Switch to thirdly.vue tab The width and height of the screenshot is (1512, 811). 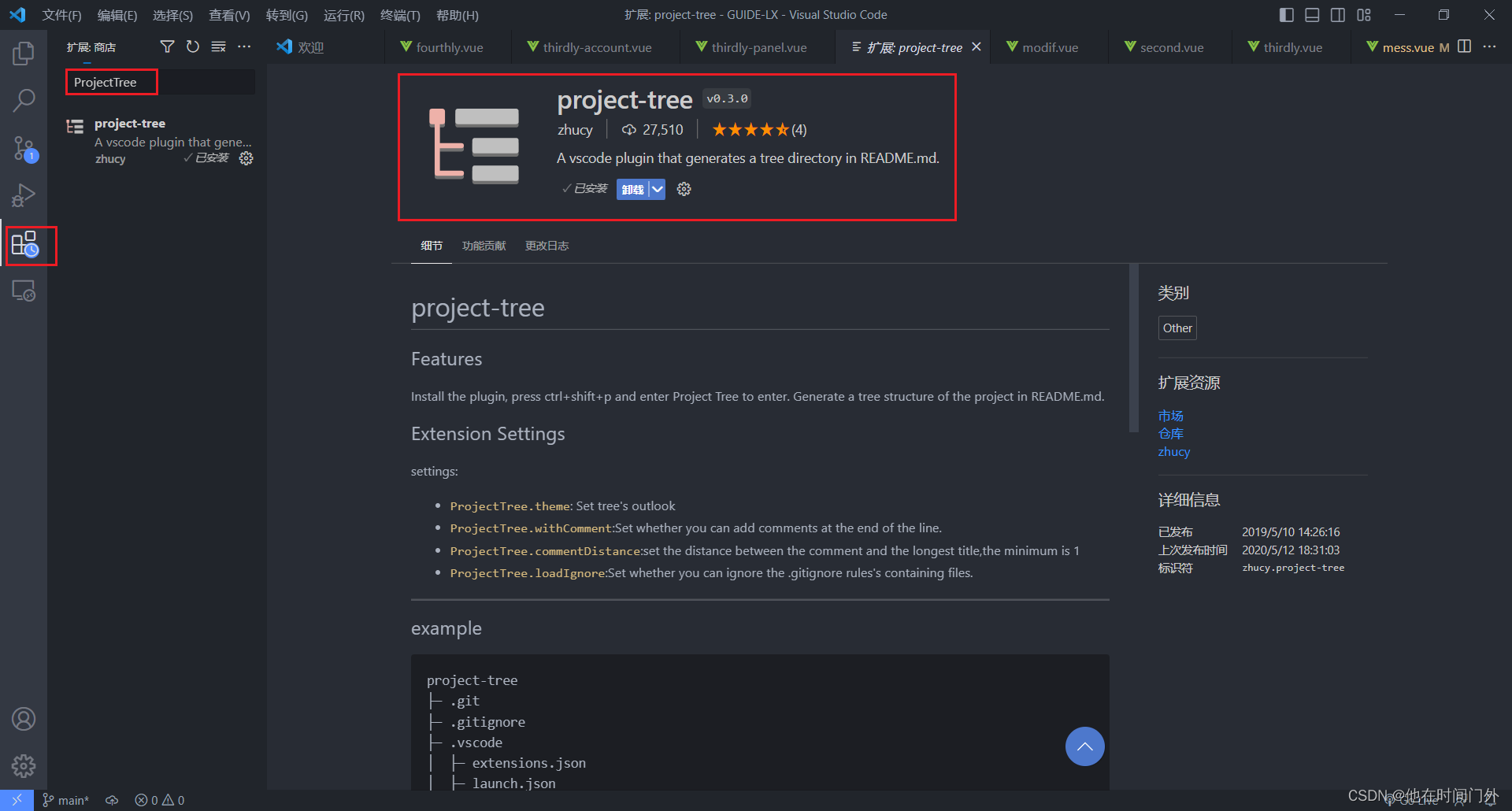(1292, 47)
